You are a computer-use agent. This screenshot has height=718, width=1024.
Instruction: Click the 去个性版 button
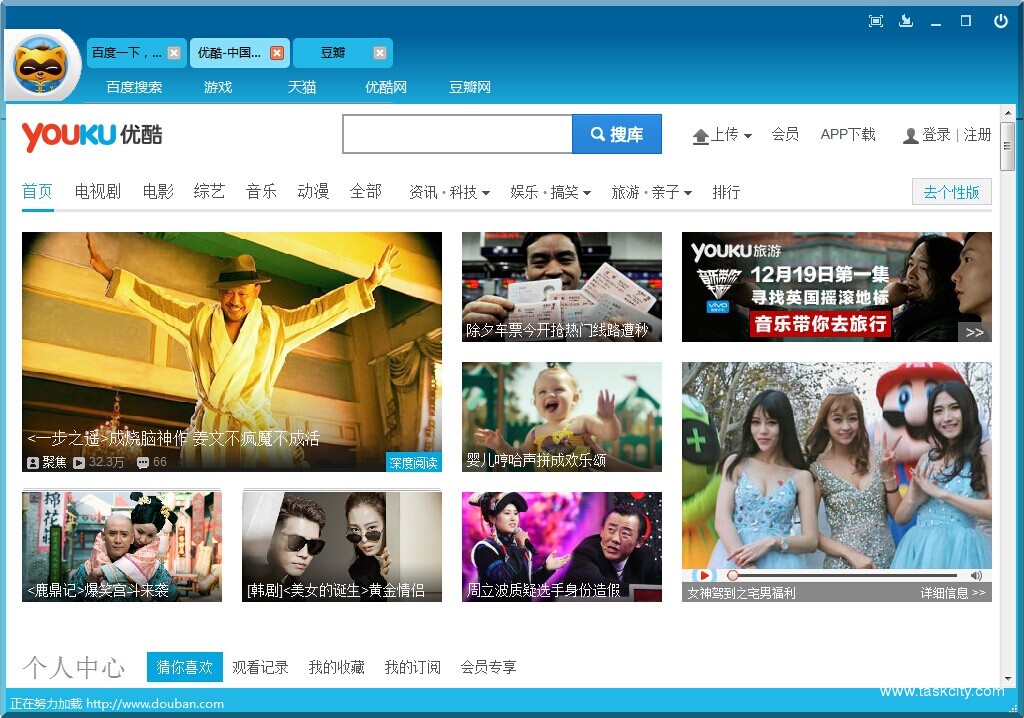point(950,191)
